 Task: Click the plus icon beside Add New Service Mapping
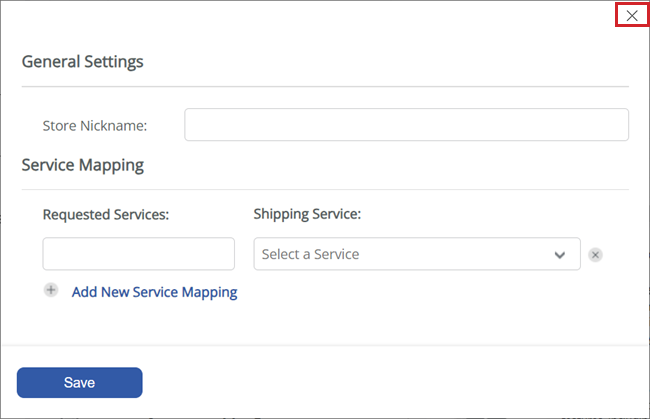tap(51, 290)
